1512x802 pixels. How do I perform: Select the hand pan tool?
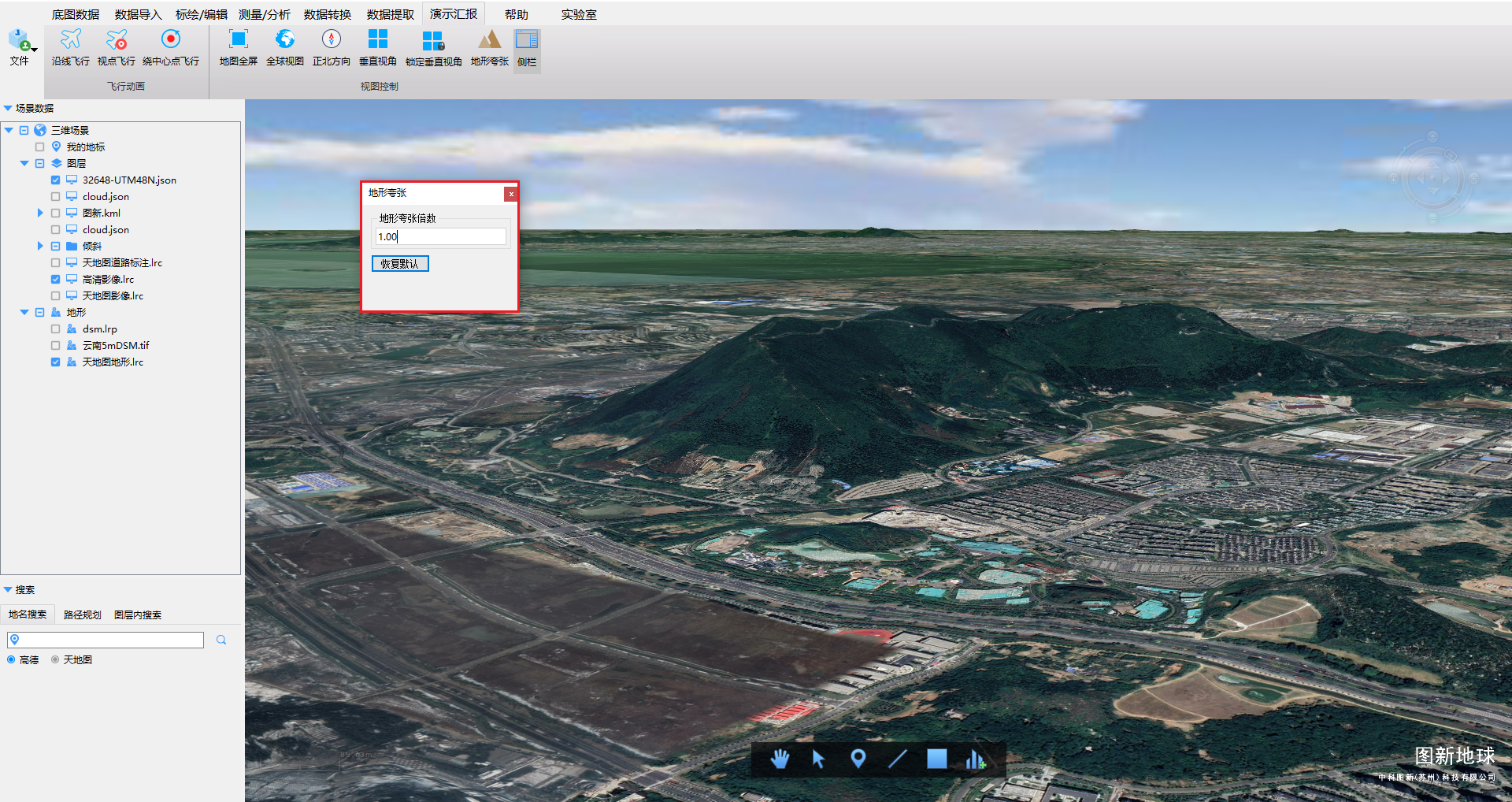780,759
